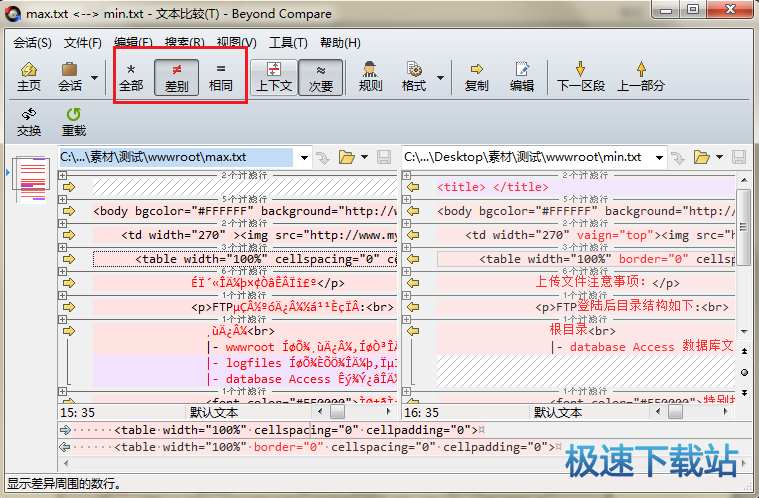Click right pane horizontal scrollbar thumb

pyautogui.click(x=675, y=412)
